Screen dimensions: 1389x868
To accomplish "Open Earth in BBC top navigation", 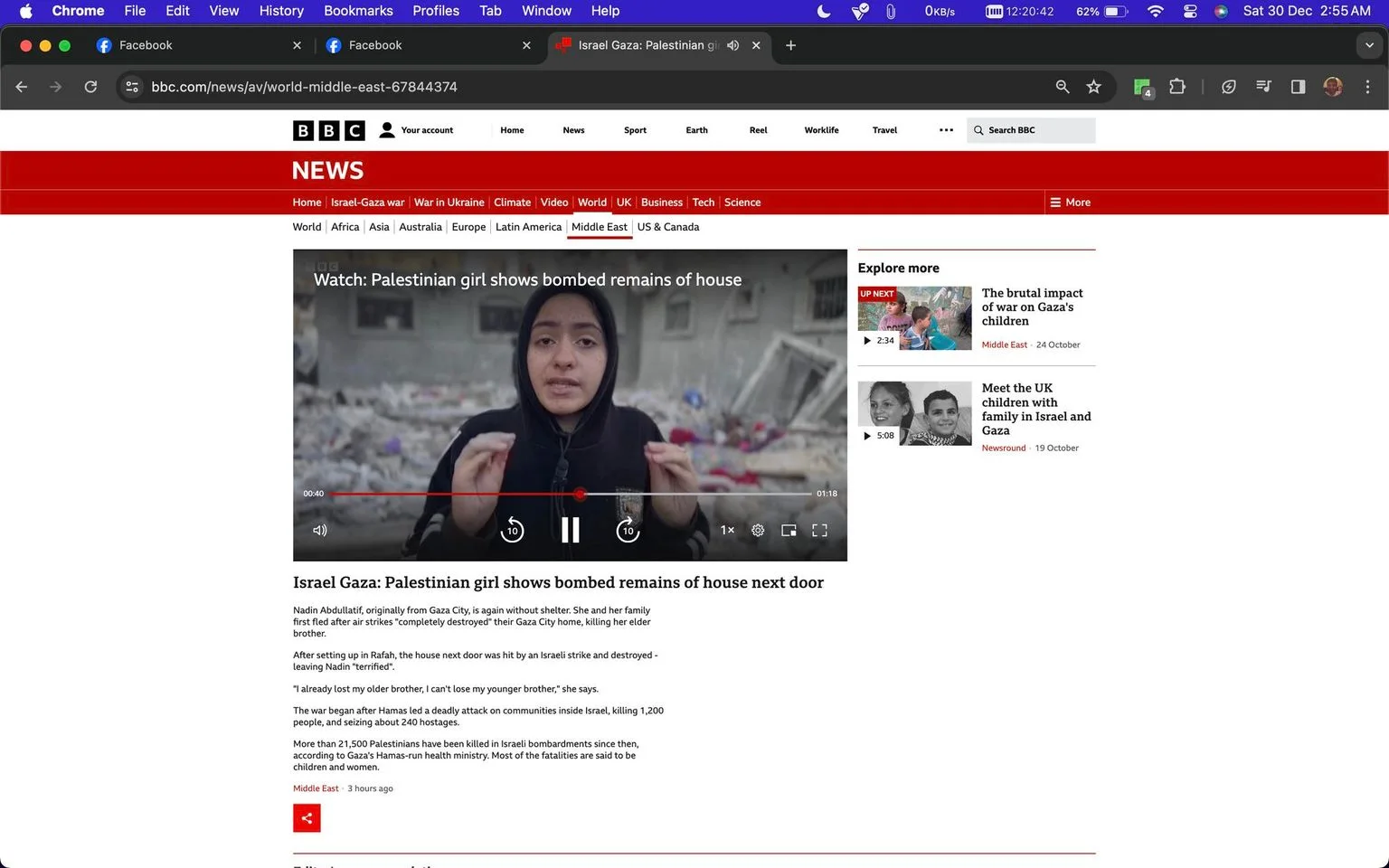I will [696, 130].
